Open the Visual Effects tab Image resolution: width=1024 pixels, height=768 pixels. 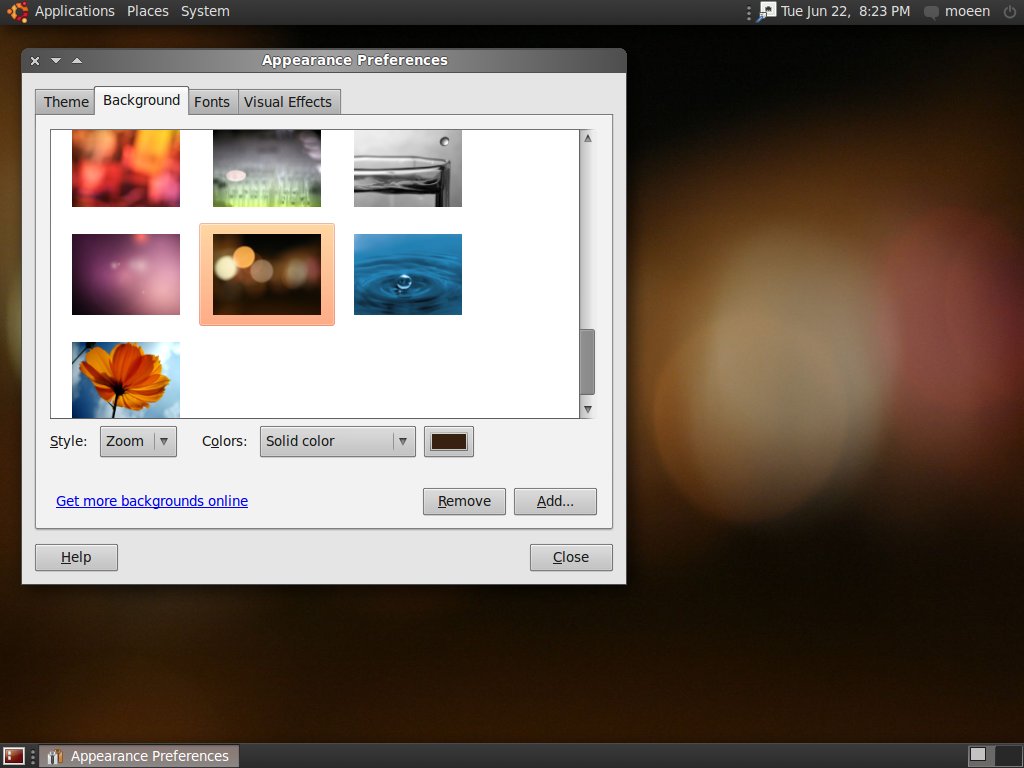[288, 102]
